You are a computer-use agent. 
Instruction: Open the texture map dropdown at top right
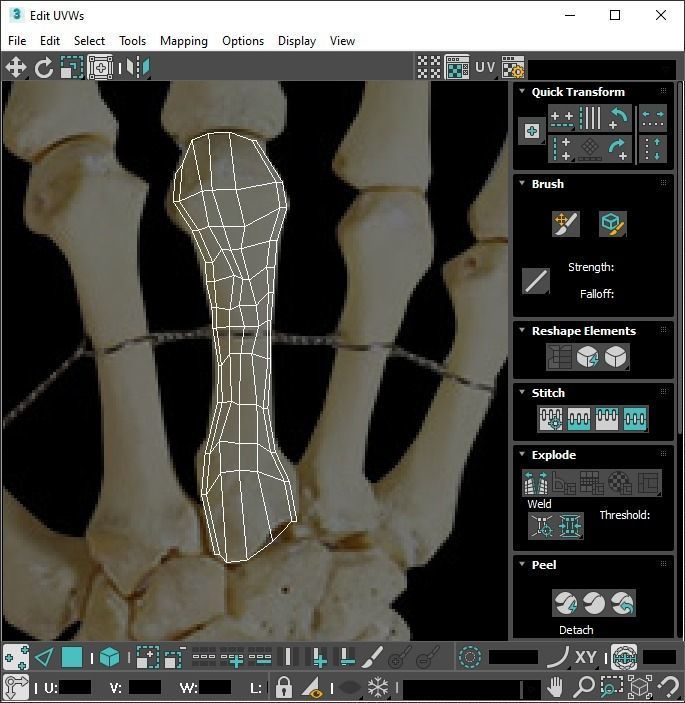602,69
